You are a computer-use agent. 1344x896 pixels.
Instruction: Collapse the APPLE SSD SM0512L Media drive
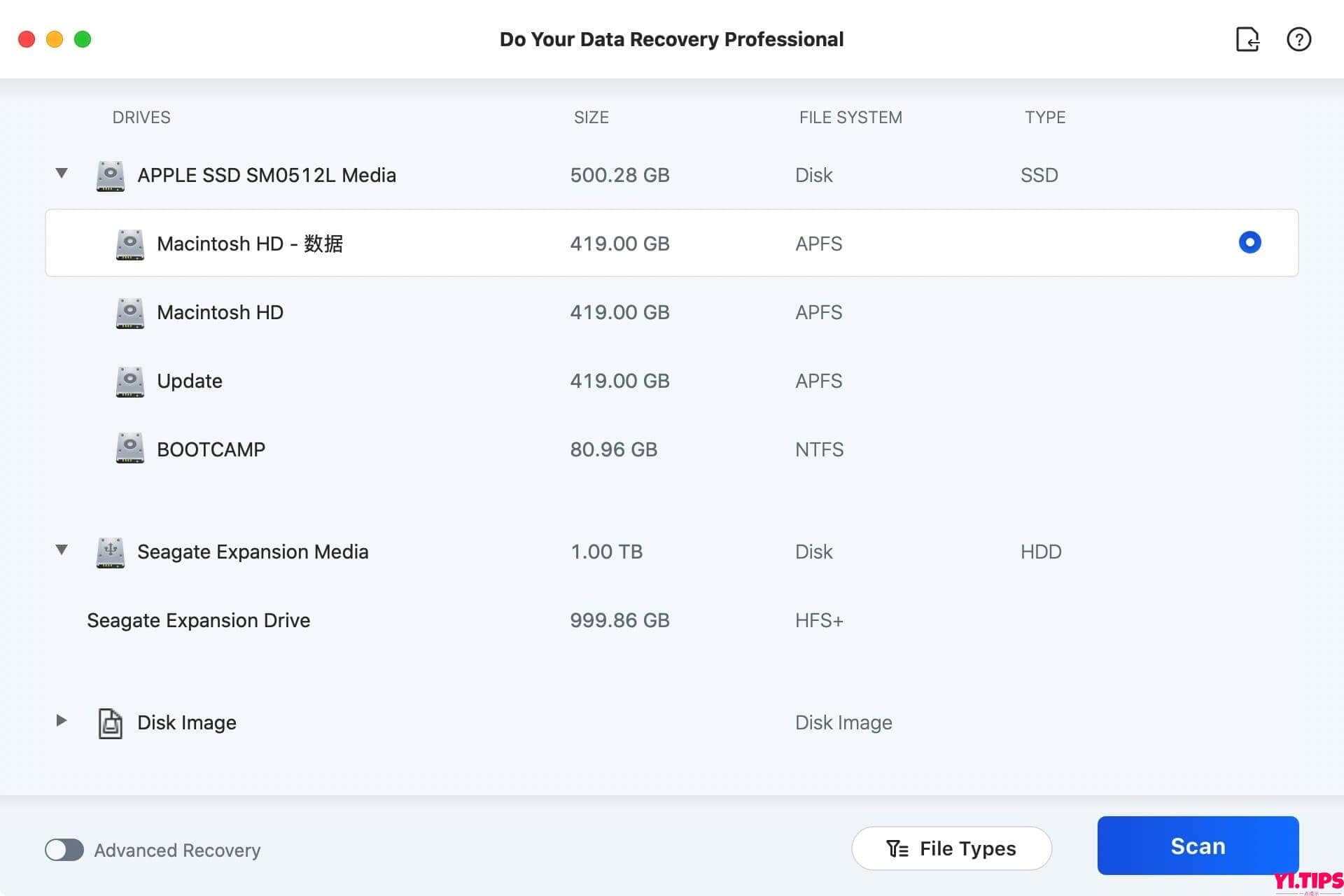(62, 174)
